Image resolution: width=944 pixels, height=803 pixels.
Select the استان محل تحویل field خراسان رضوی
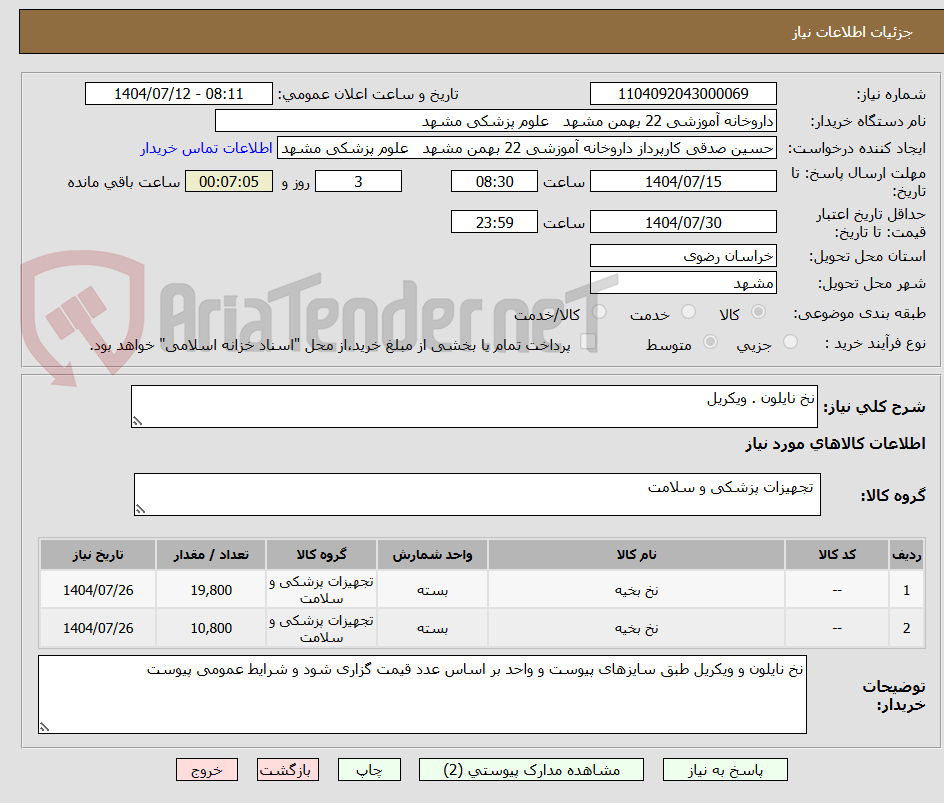[683, 255]
